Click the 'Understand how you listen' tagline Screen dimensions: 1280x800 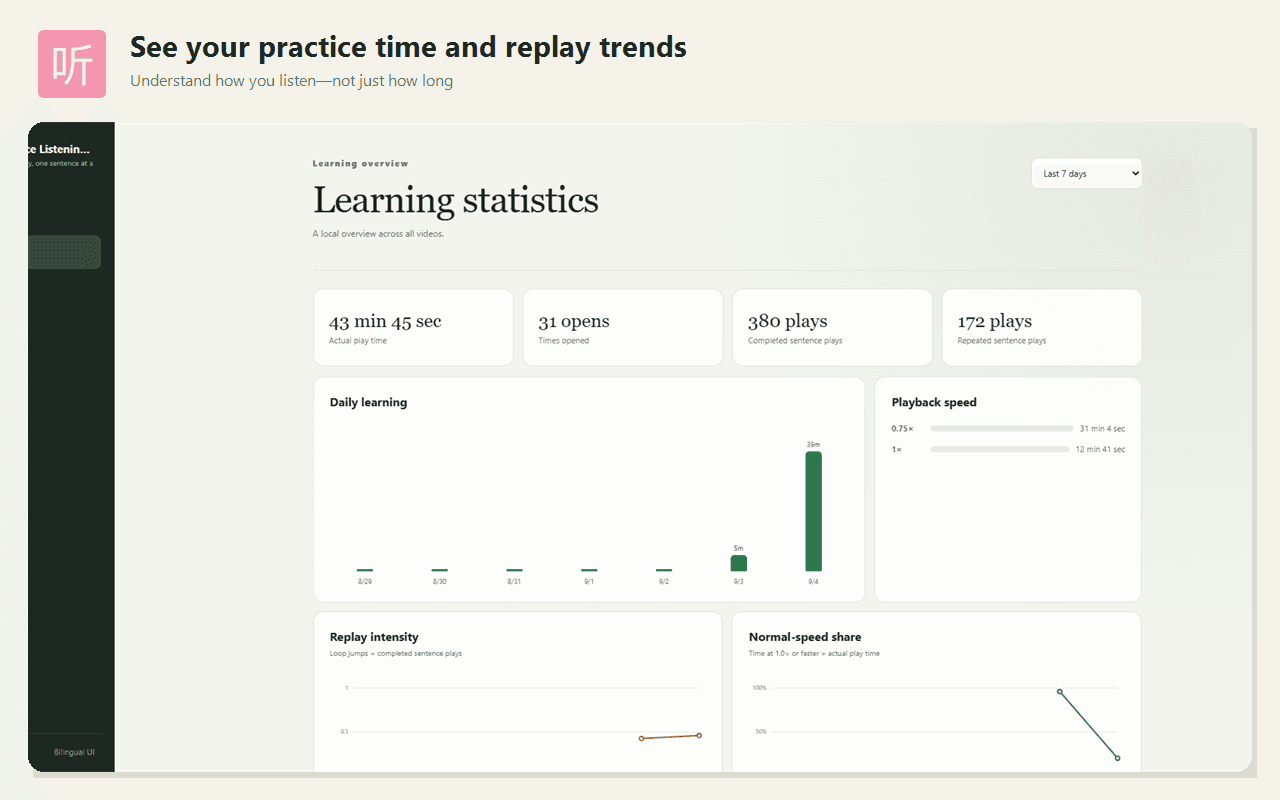(x=291, y=81)
